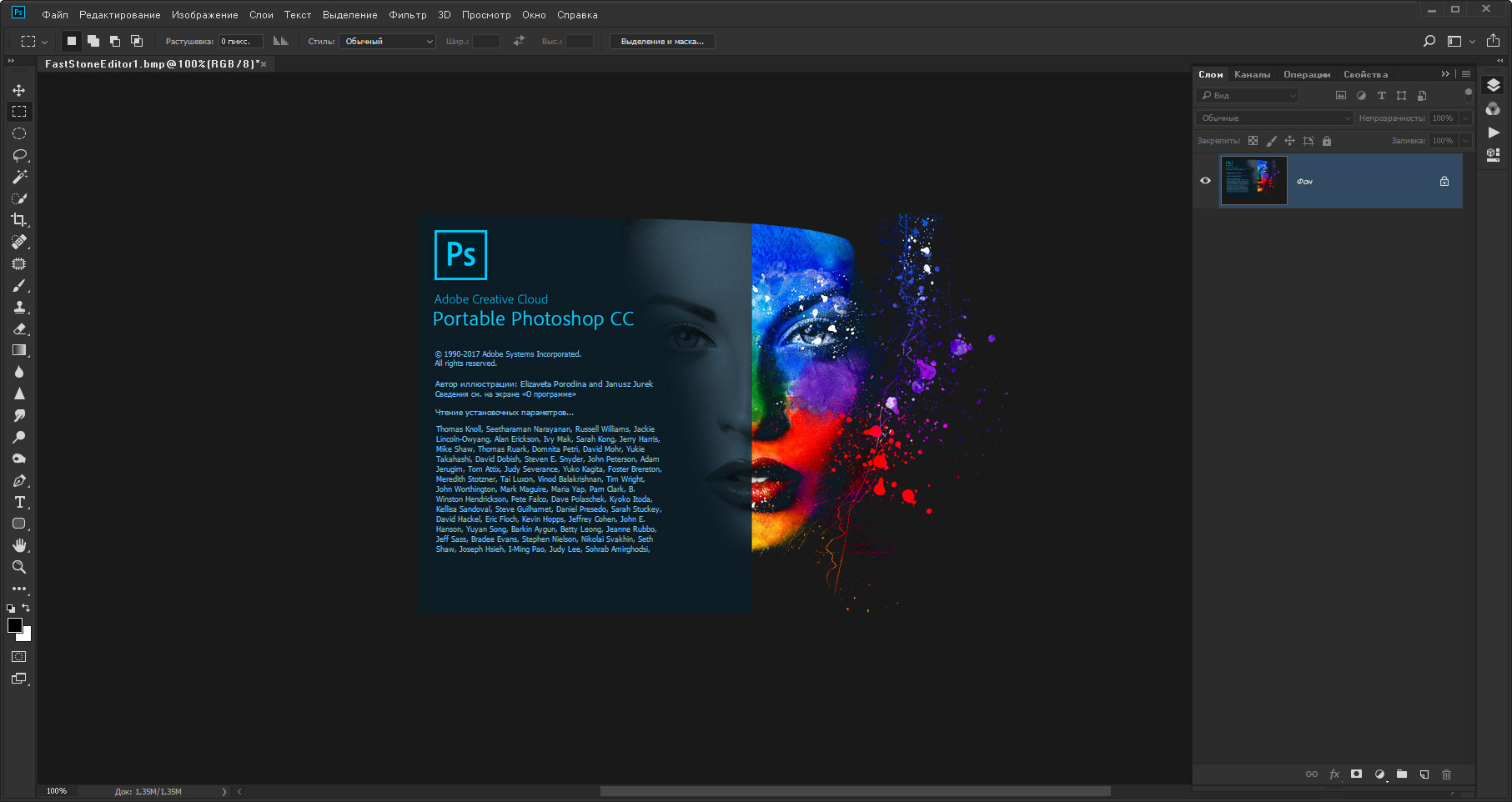Image resolution: width=1512 pixels, height=802 pixels.
Task: Select the Hand tool
Action: pyautogui.click(x=19, y=545)
